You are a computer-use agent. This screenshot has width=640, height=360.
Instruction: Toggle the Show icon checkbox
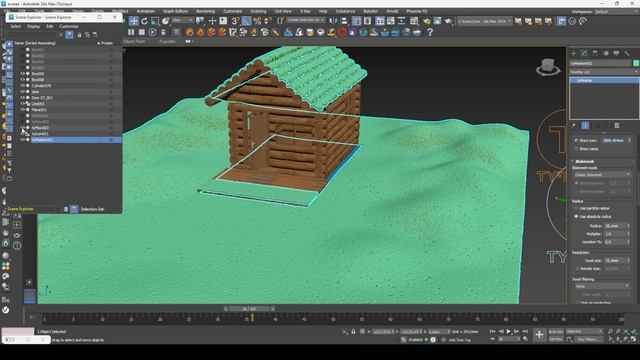click(576, 140)
